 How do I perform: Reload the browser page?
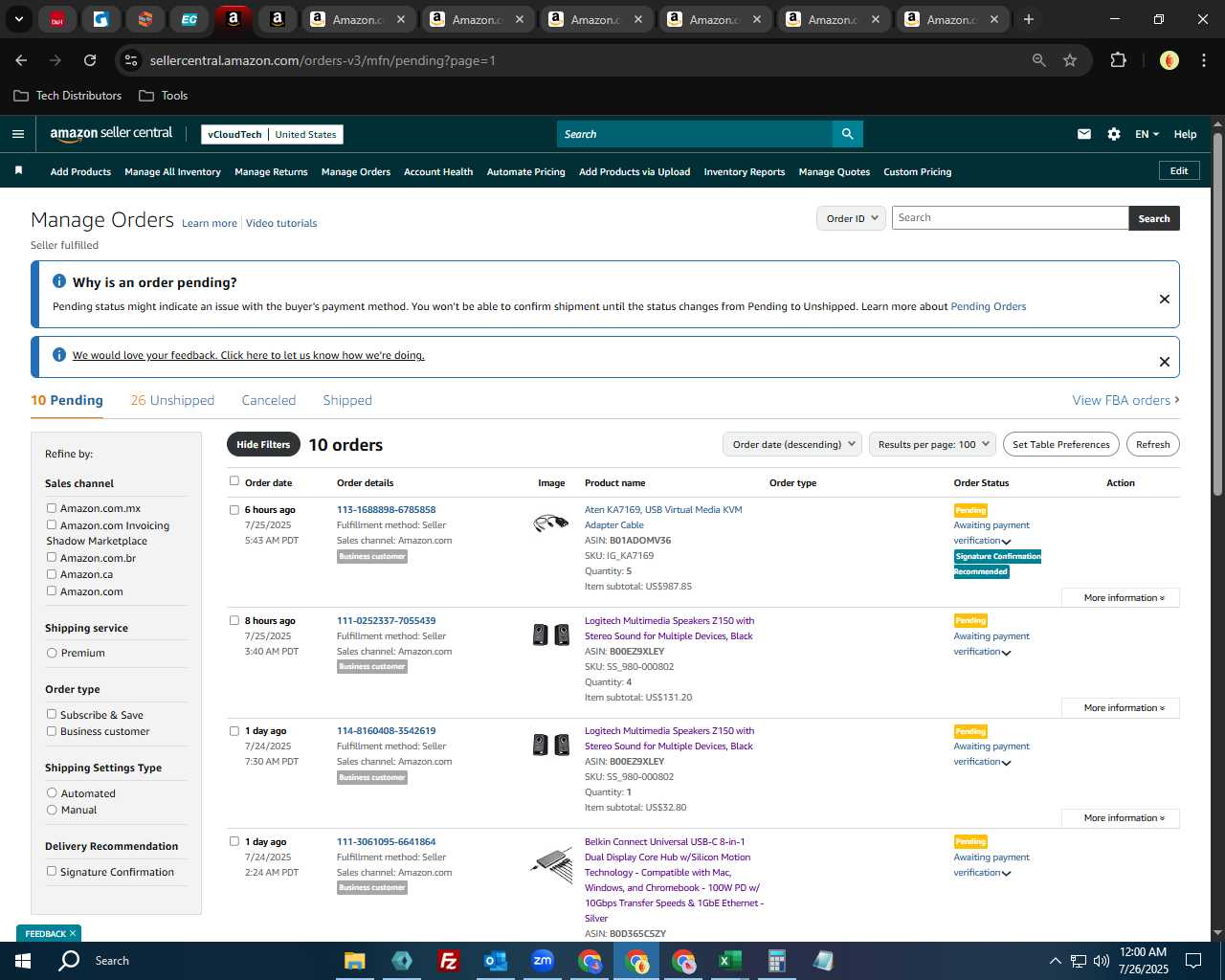[x=90, y=60]
